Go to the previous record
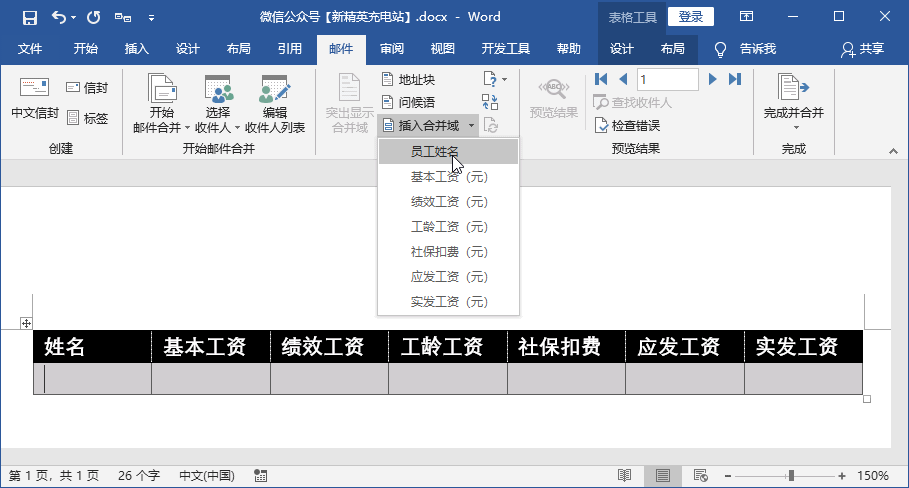 pyautogui.click(x=623, y=79)
